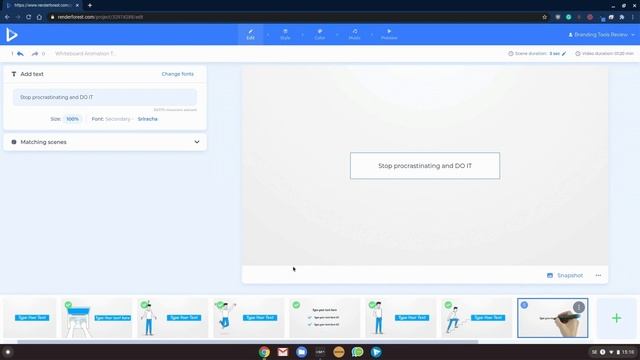The image size is (640, 360).
Task: Go to browser home page
Action: point(39,17)
